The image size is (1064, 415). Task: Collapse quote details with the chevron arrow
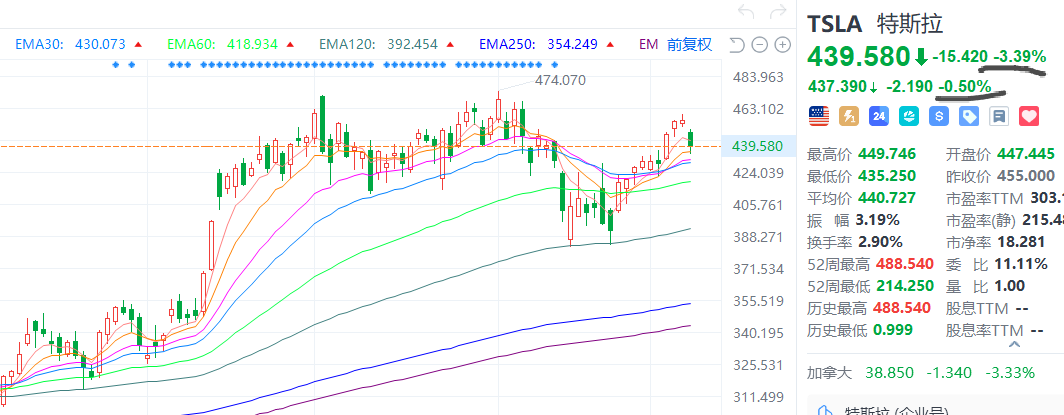coord(1014,344)
